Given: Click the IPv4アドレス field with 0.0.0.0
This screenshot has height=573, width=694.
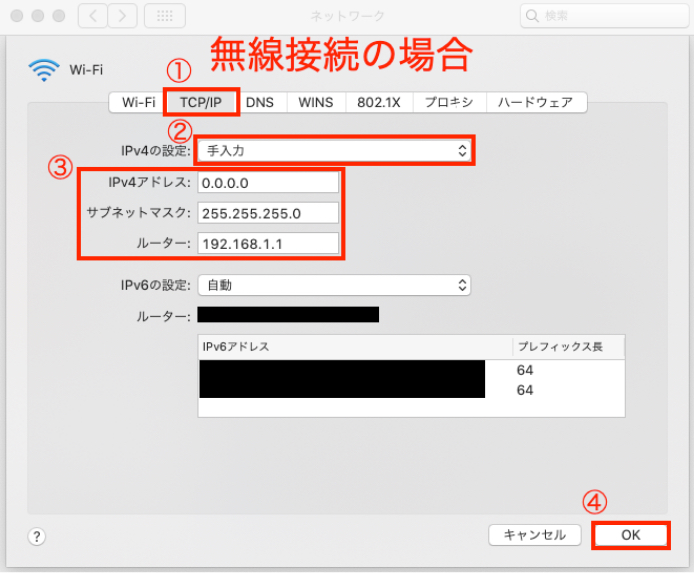Looking at the screenshot, I should click(x=268, y=183).
